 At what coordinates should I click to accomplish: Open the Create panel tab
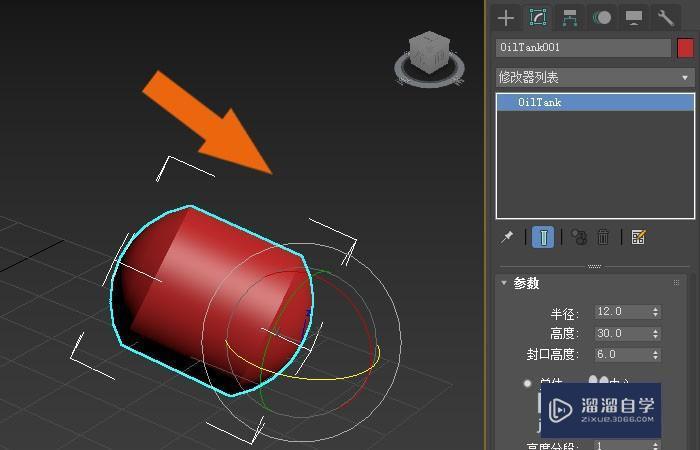coord(506,18)
